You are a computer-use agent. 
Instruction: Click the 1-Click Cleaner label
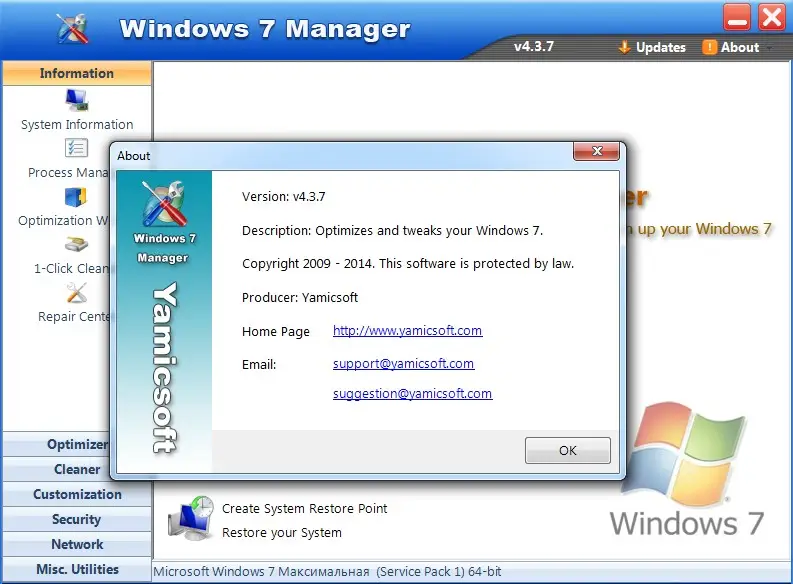coord(71,268)
